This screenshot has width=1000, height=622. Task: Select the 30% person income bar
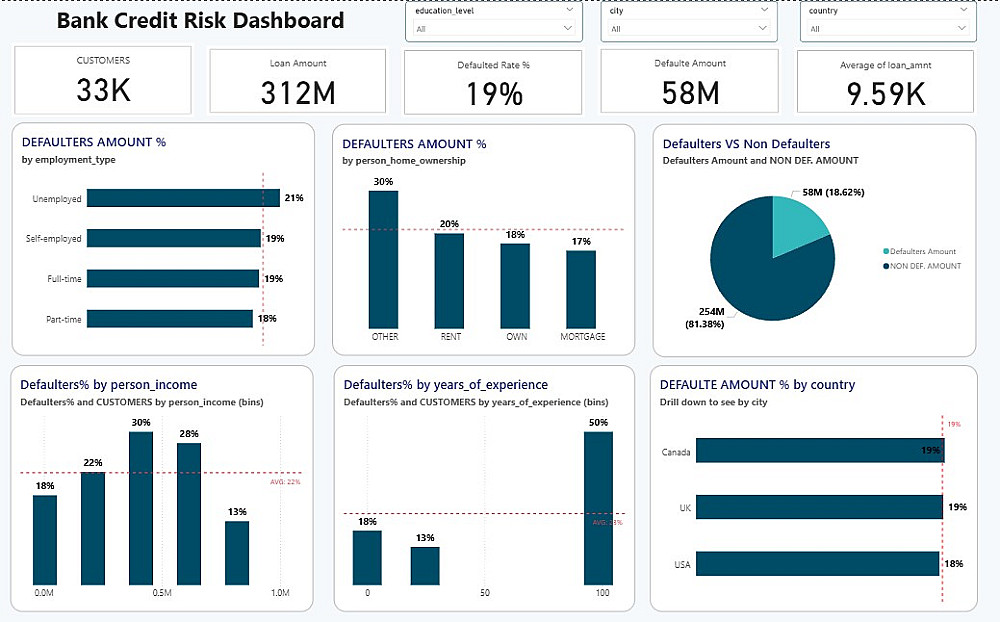pyautogui.click(x=141, y=508)
